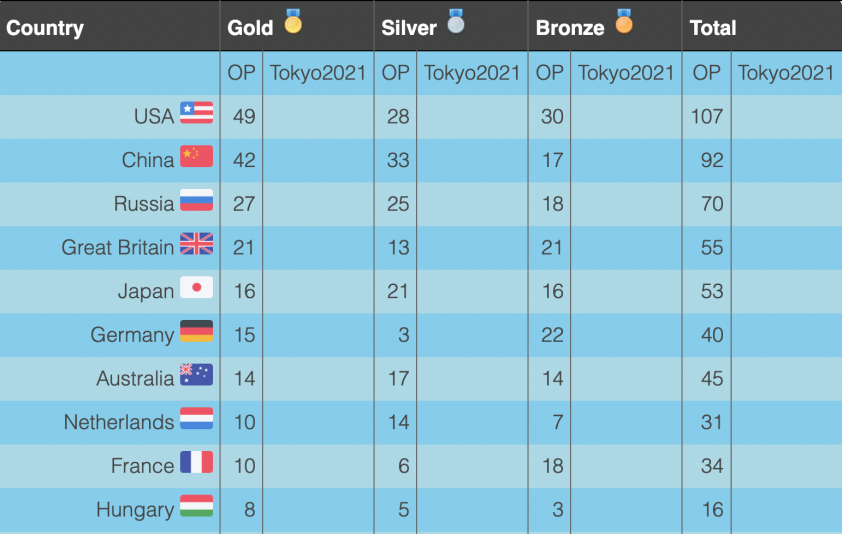Click the gold medal icon
842x534 pixels.
click(293, 21)
